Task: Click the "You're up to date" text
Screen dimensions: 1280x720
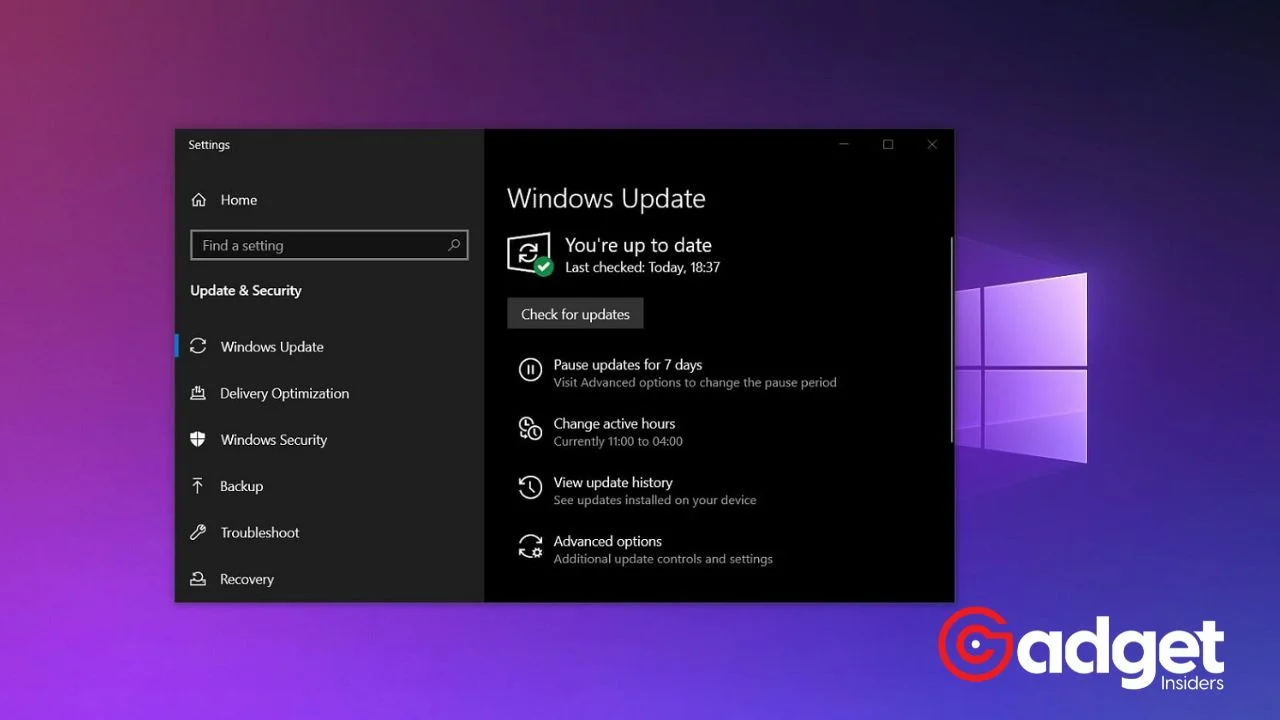Action: pos(638,245)
